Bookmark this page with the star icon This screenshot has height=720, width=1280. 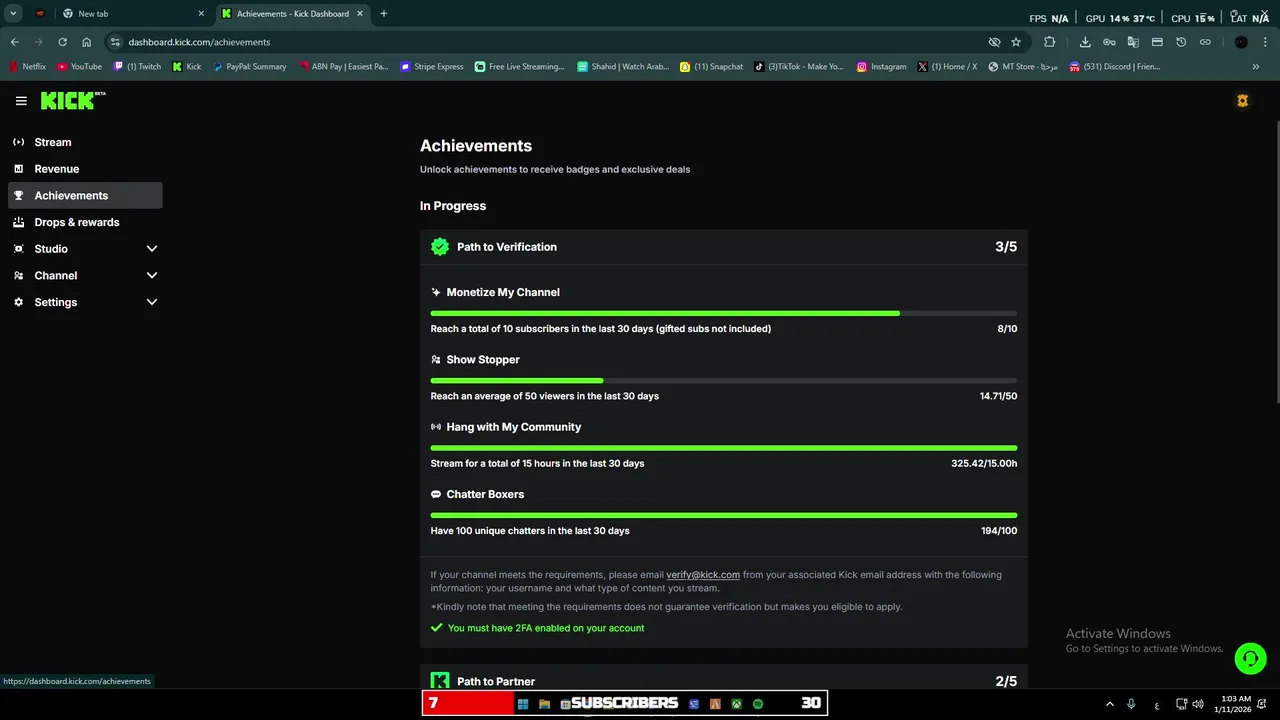coord(1016,42)
